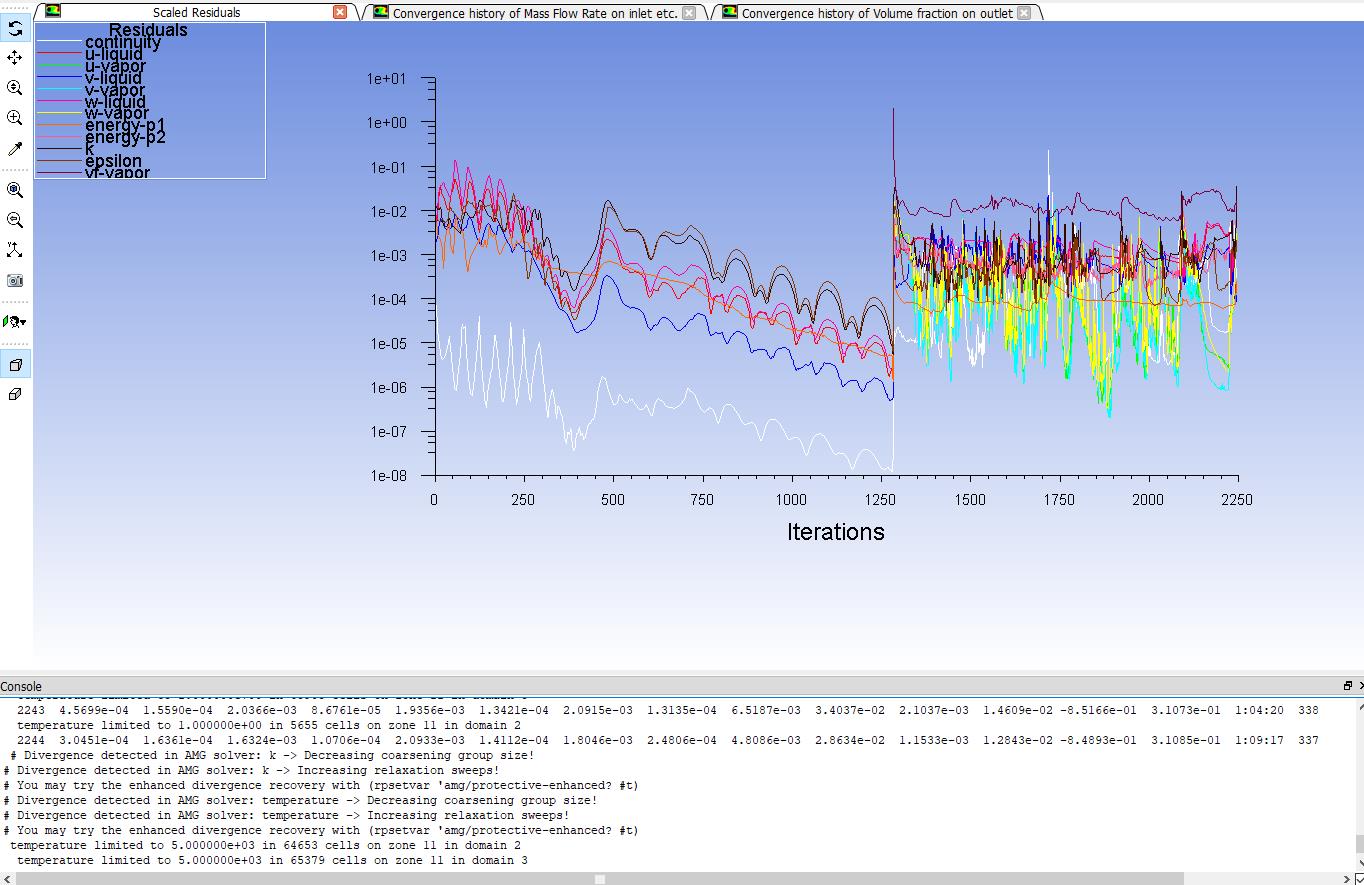Close the Mass Flow Rate convergence tab

[x=689, y=13]
